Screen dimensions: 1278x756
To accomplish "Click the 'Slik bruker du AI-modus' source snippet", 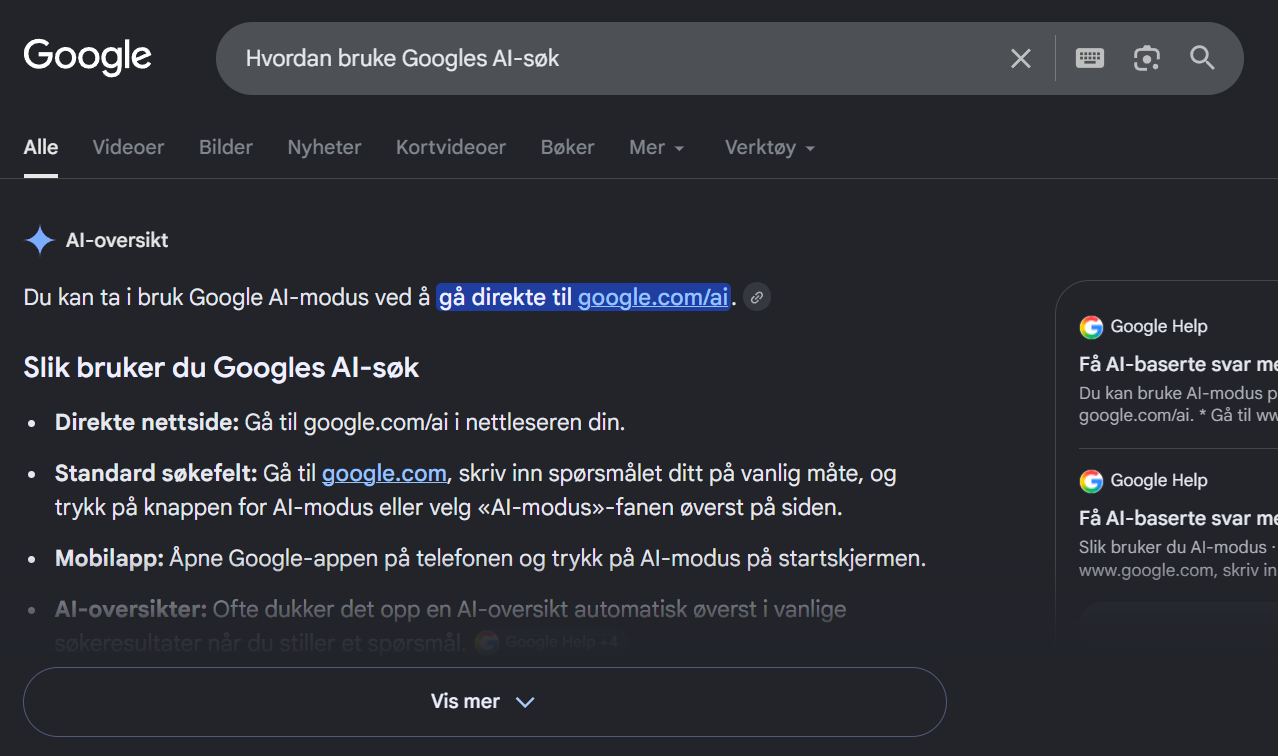I will click(x=1178, y=558).
